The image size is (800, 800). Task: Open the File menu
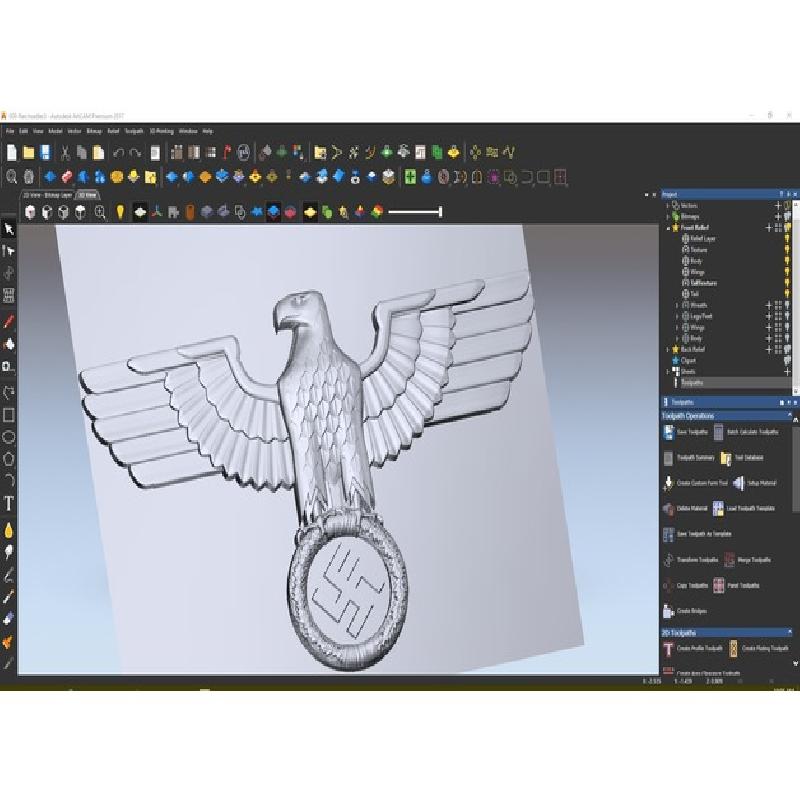pos(10,131)
